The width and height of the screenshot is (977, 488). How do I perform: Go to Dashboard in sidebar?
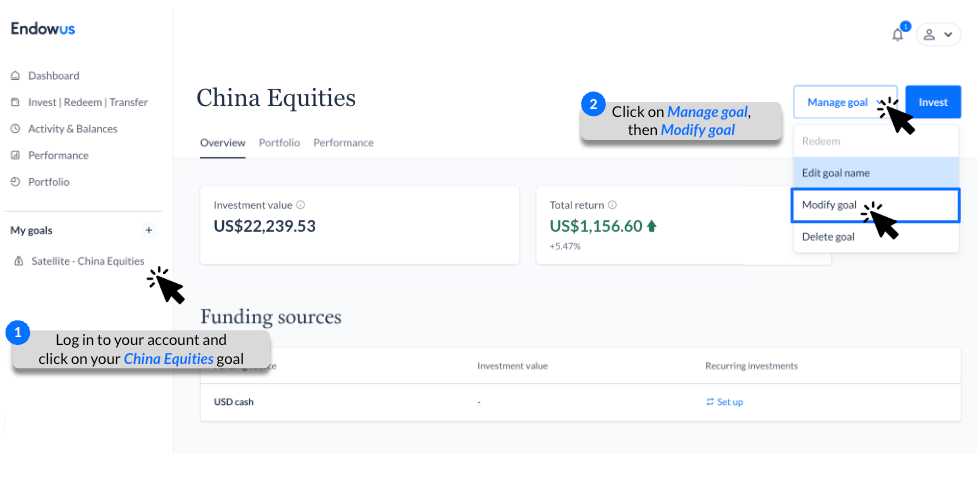(x=54, y=76)
